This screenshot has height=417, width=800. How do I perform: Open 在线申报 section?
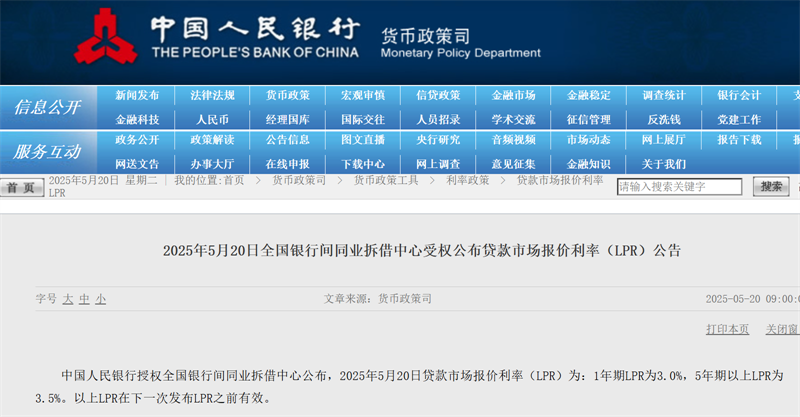(288, 164)
